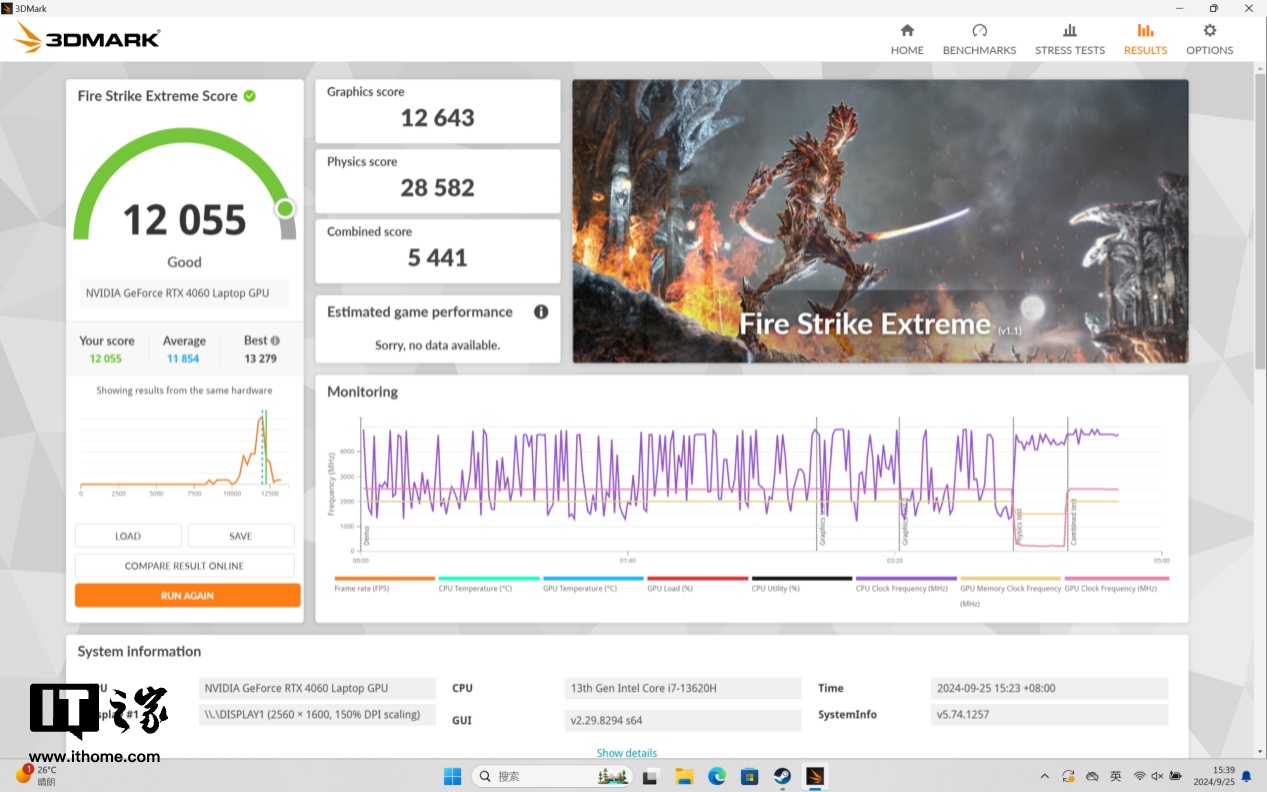Click the RESULTS bar chart icon
This screenshot has width=1267, height=792.
[1145, 31]
